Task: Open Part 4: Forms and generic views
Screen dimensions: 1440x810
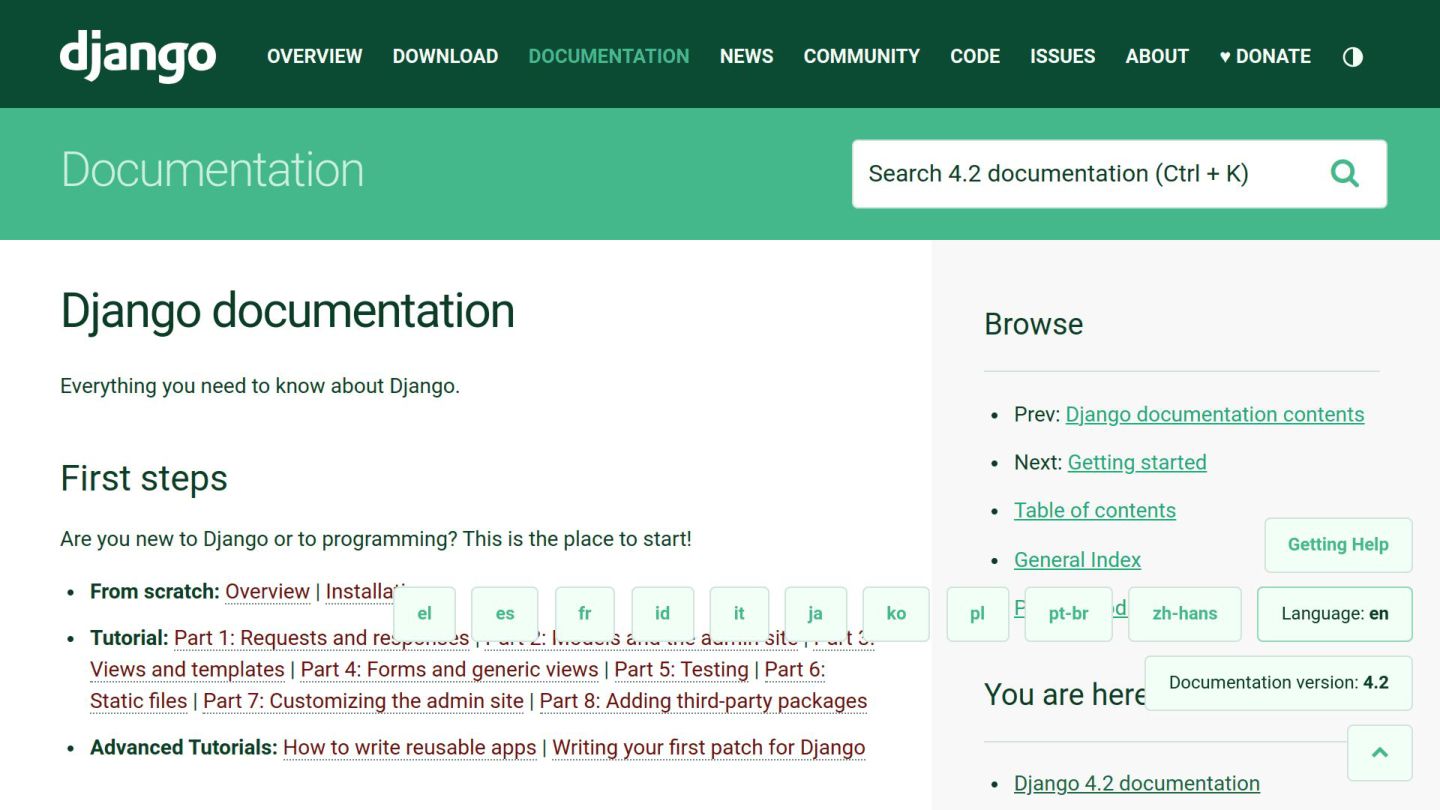Action: (x=449, y=669)
